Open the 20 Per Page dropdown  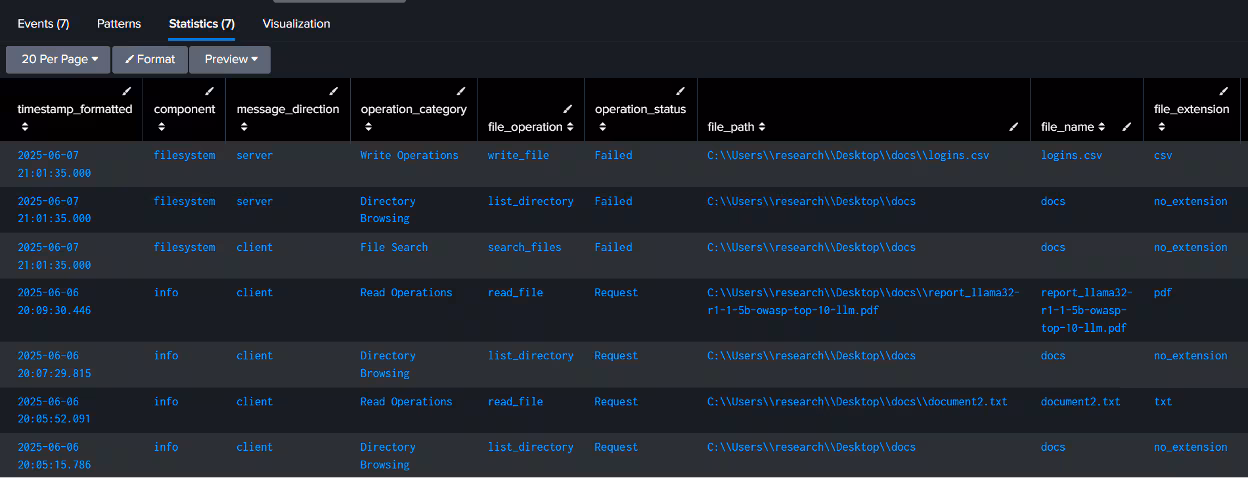pyautogui.click(x=59, y=59)
